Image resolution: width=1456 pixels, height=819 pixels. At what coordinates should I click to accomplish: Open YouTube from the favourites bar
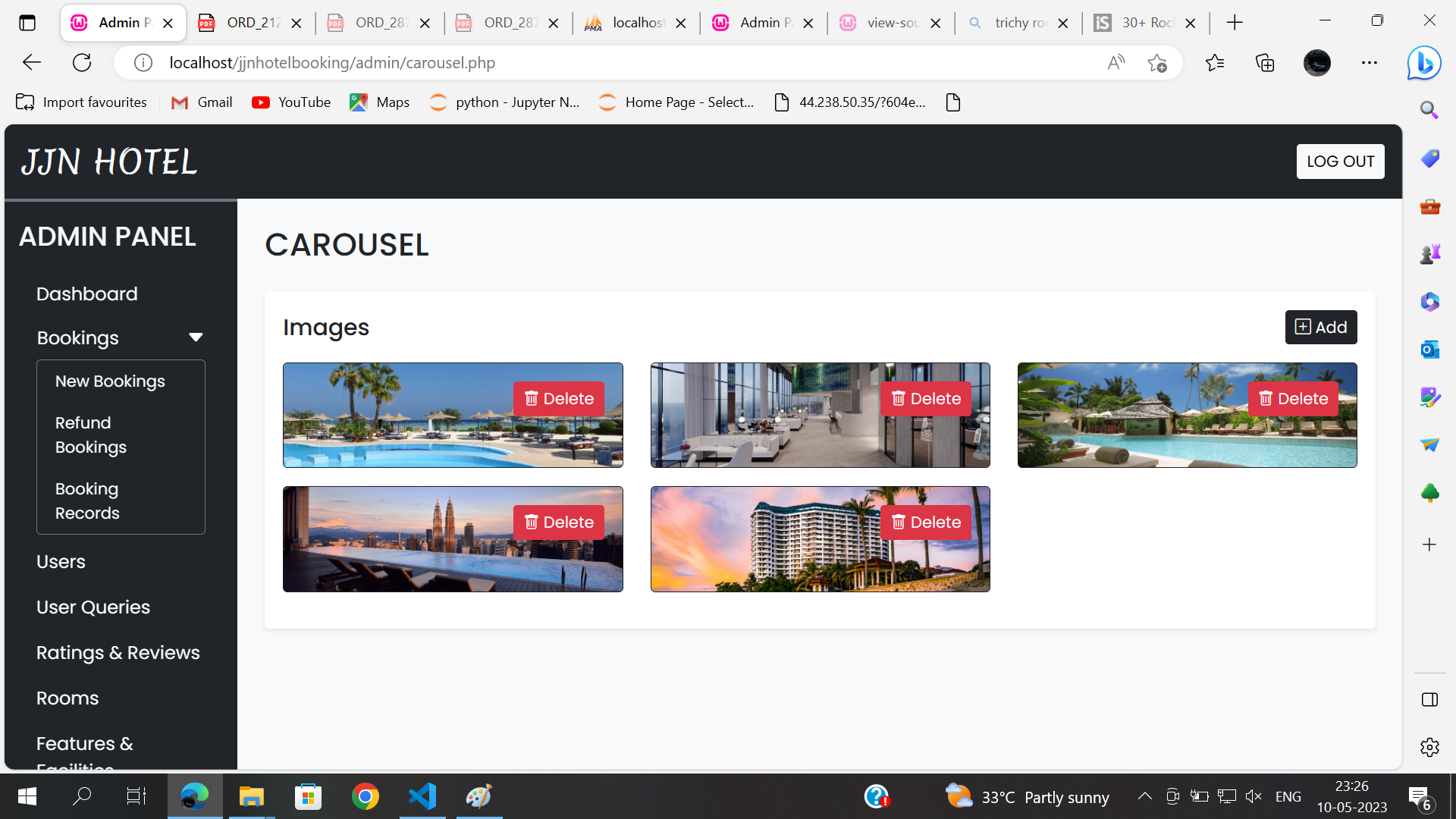point(290,102)
